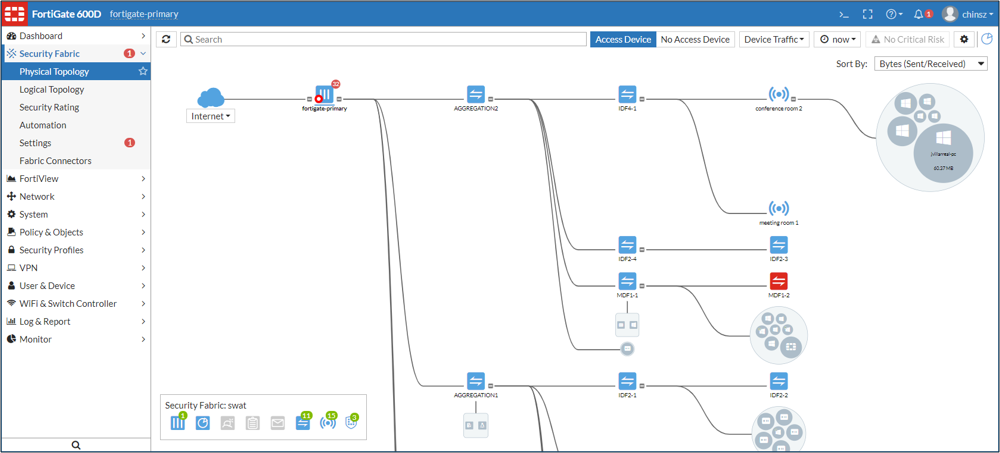The image size is (1000, 453).
Task: Click FortiClient shield icon with 3 badge
Action: 351,422
